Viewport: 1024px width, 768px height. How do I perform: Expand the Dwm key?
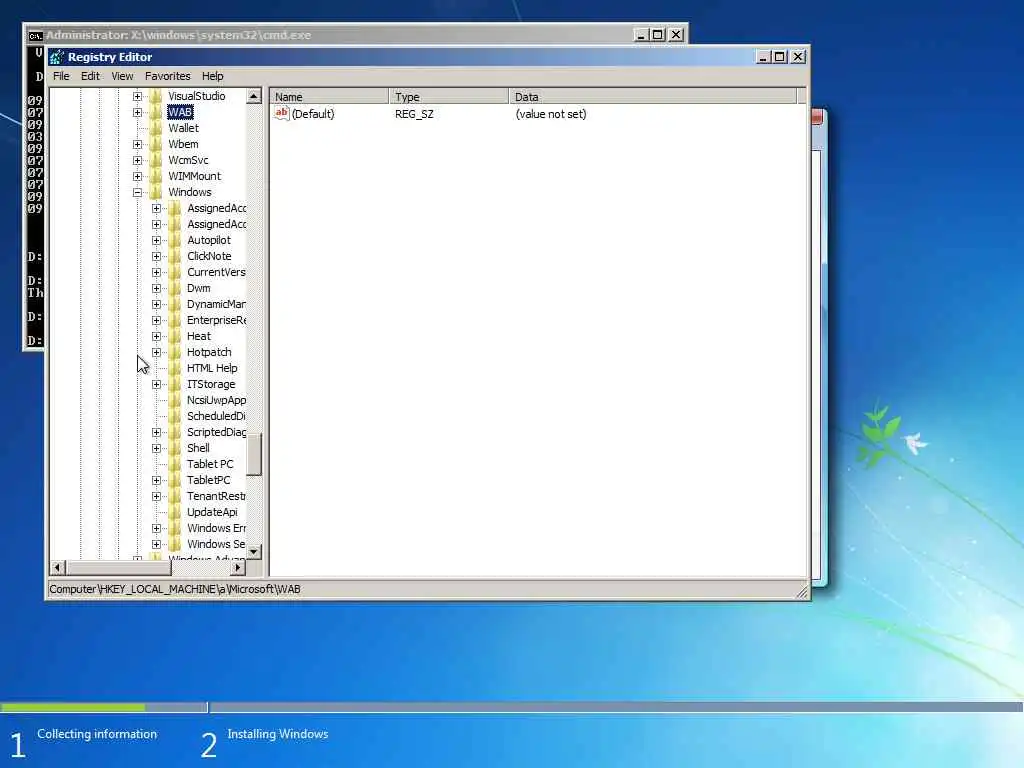pyautogui.click(x=156, y=289)
